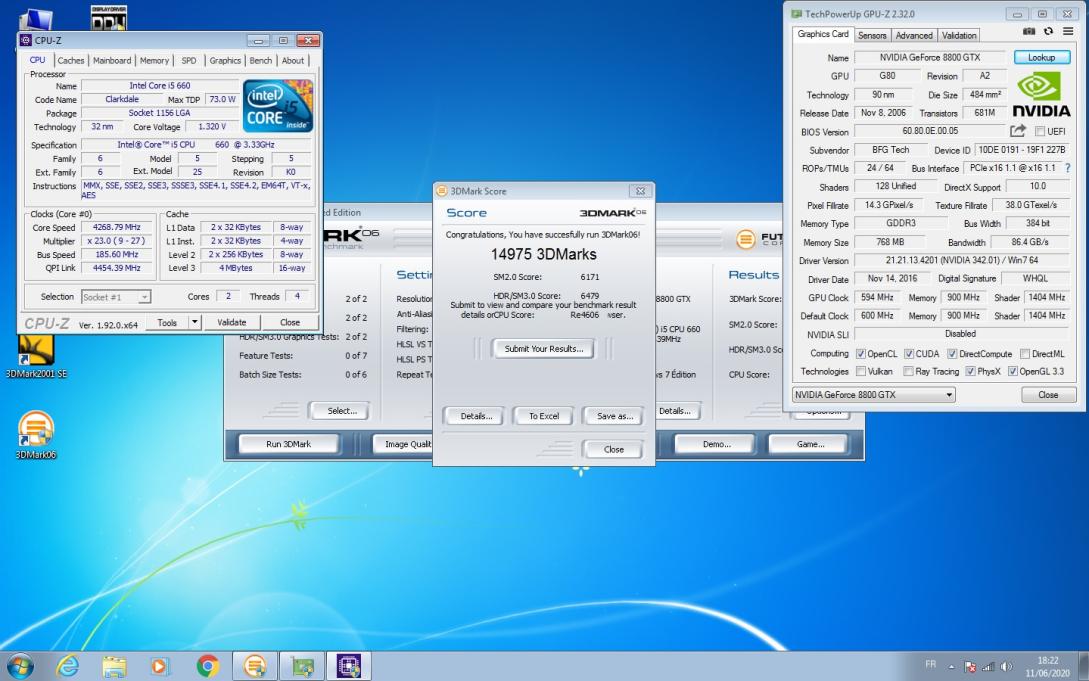Screen dimensions: 1089x681
Task: Open the 3DMark2001 SE desktop shortcut
Action: pos(36,357)
